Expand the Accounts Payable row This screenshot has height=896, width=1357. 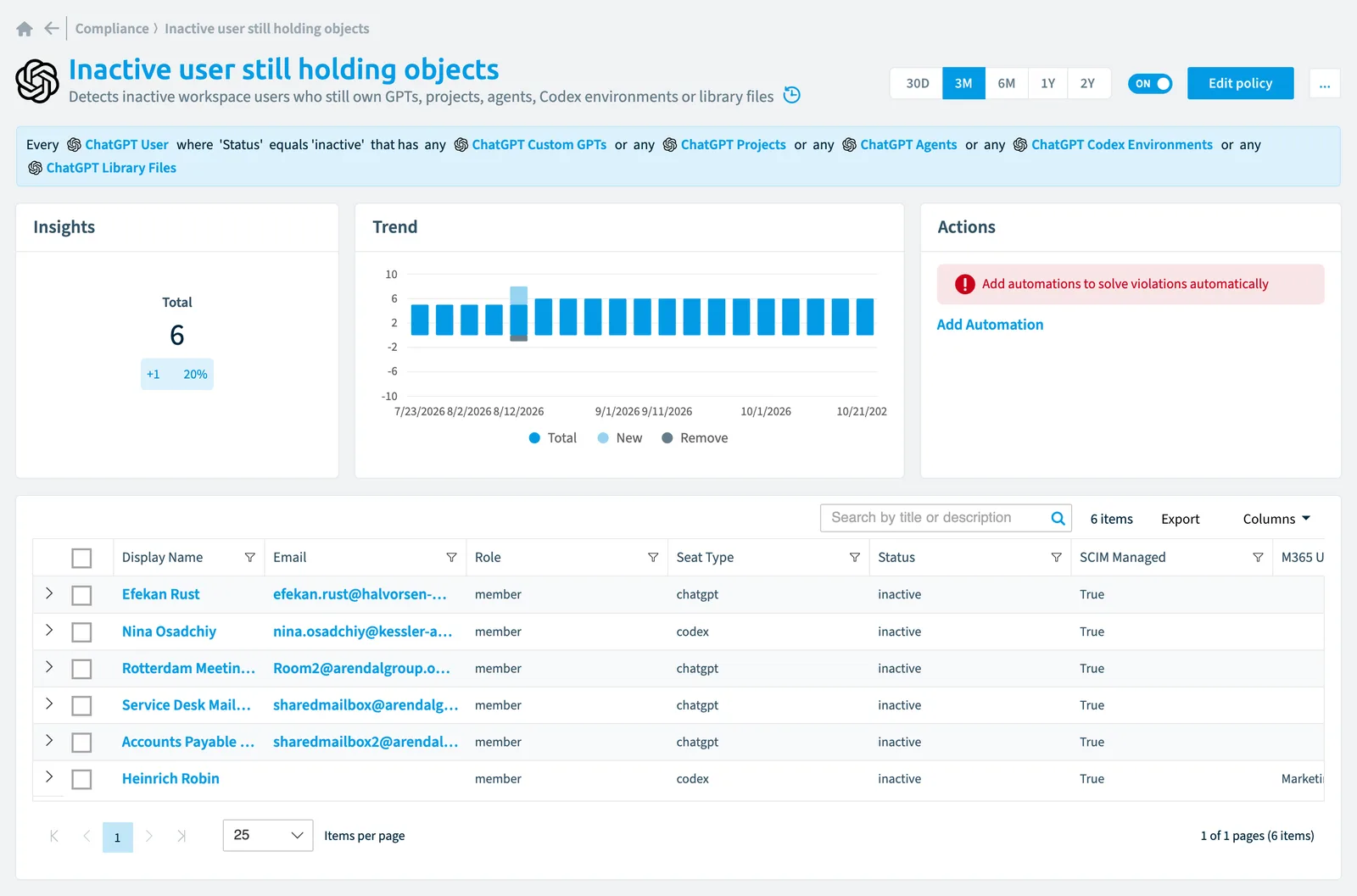click(x=49, y=741)
